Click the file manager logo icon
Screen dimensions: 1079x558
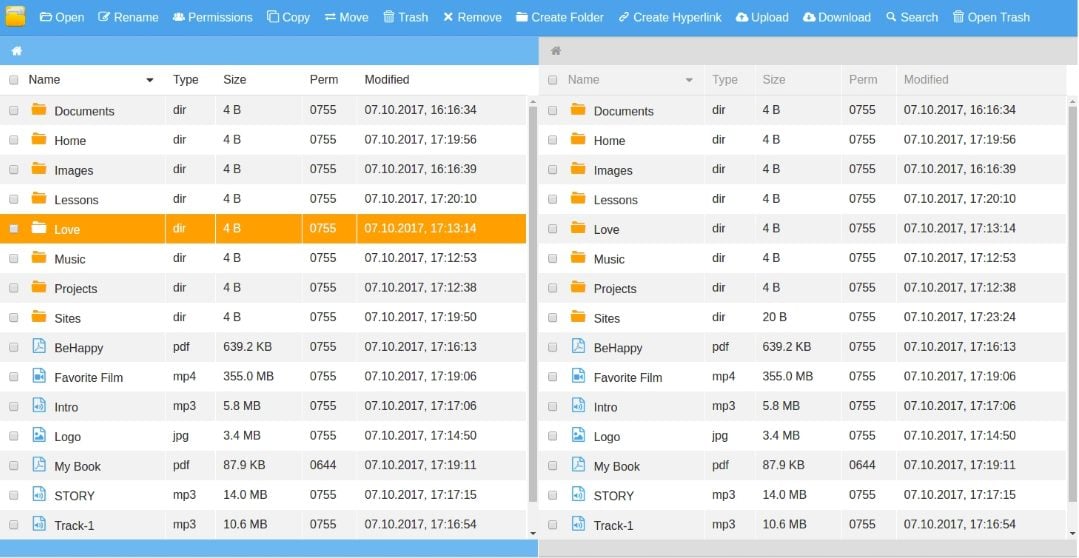point(15,17)
